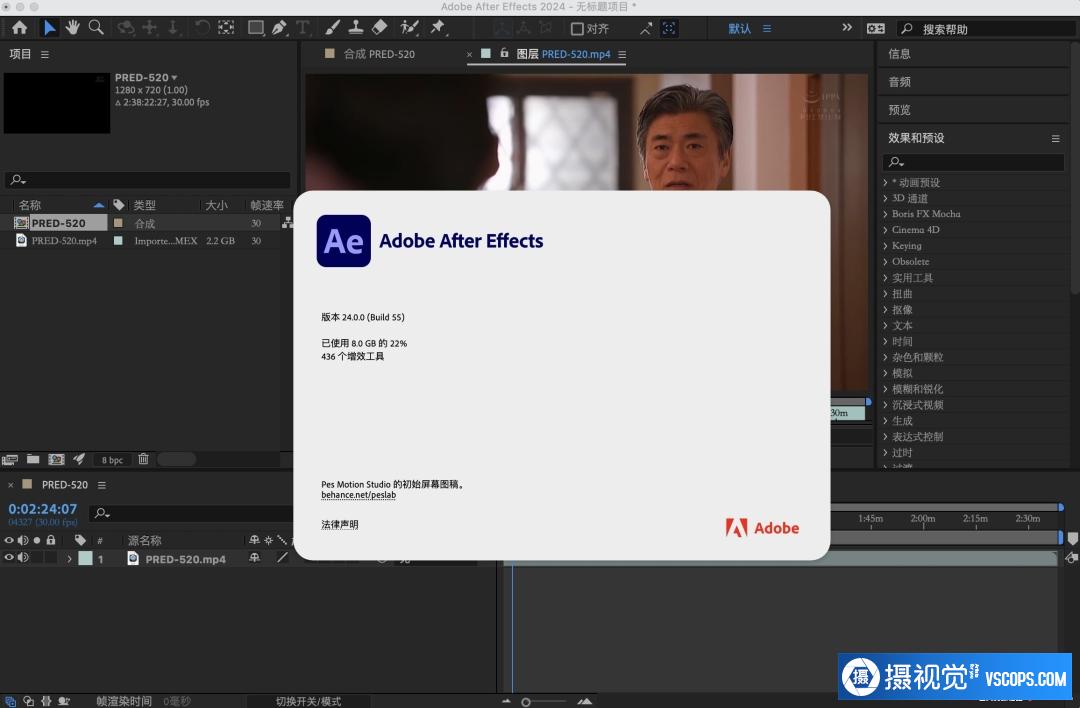Create a new composition from project footer
Screen dimensions: 1080x708
coord(56,459)
